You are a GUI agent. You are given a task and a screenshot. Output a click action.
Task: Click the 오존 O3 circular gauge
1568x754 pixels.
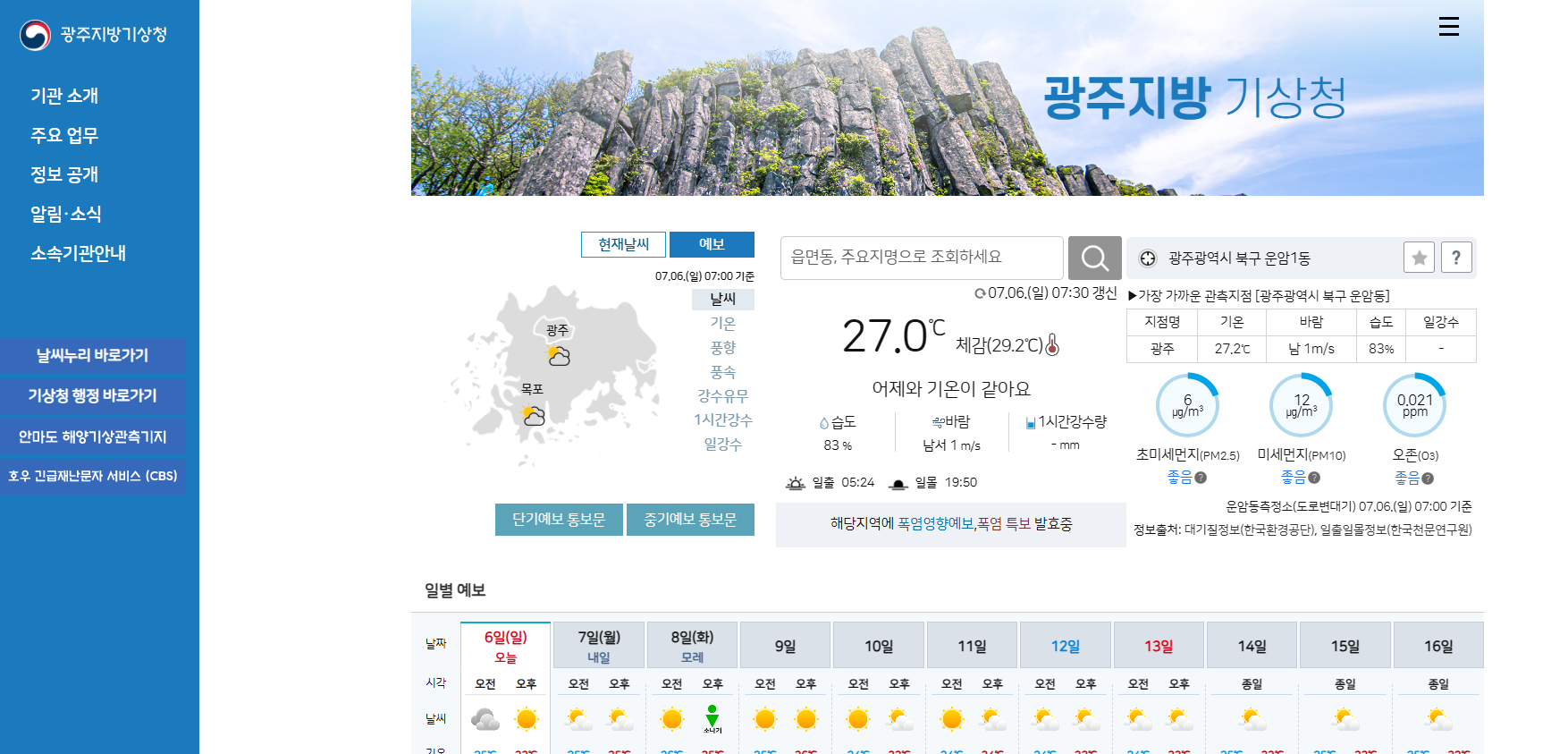pyautogui.click(x=1415, y=405)
